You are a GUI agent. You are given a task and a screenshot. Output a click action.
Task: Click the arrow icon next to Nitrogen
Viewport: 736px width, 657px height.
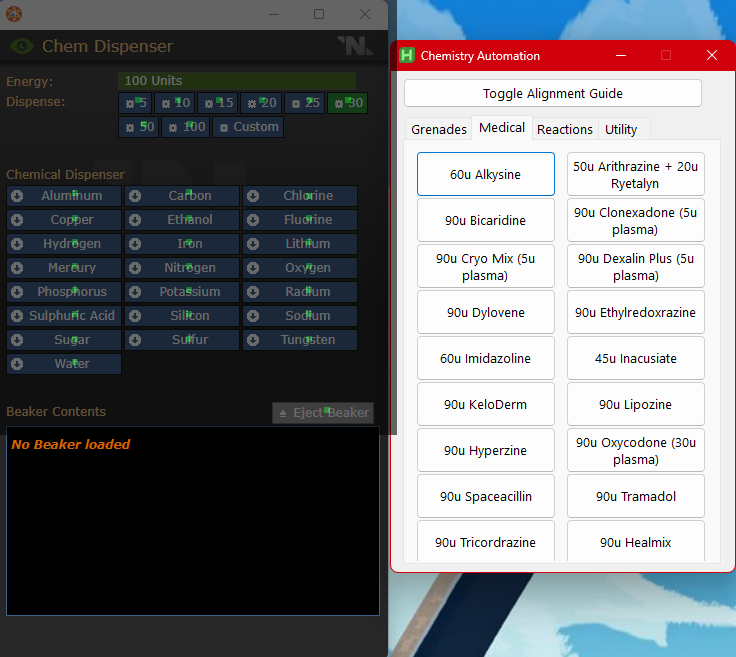[x=135, y=267]
